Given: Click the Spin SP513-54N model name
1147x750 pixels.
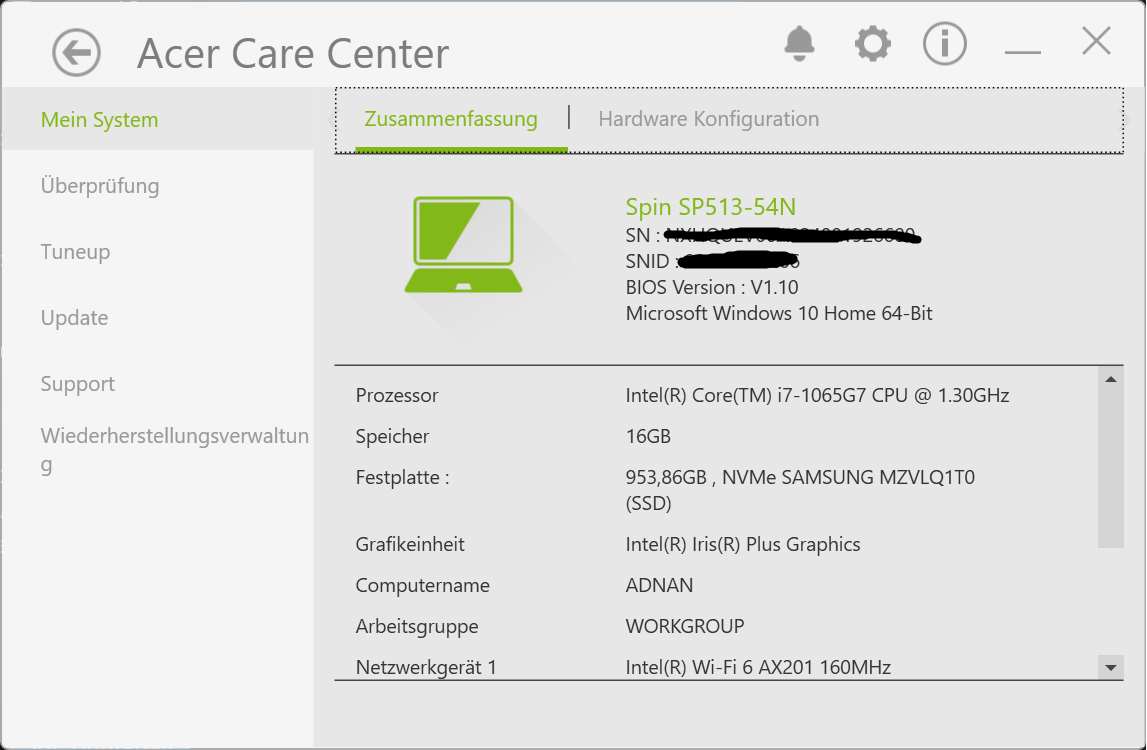Looking at the screenshot, I should coord(710,207).
